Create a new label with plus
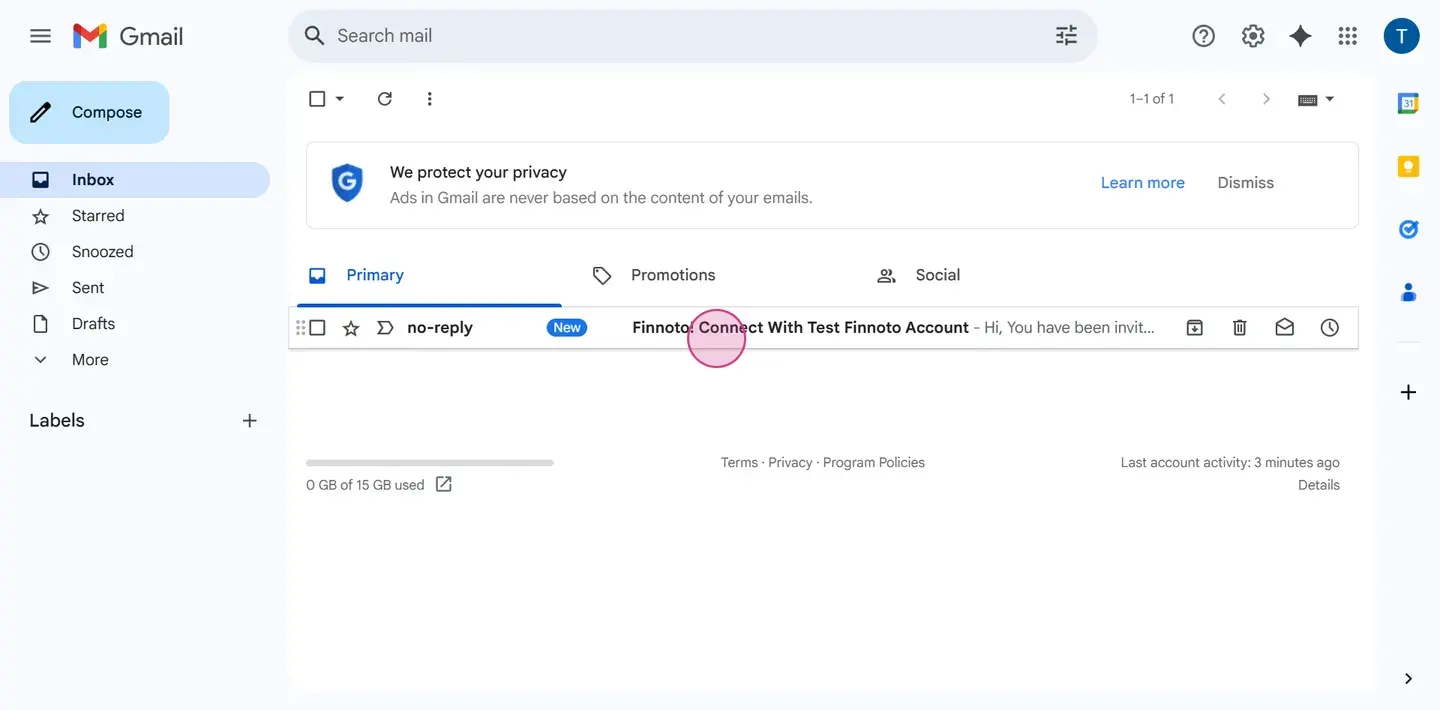 [250, 421]
